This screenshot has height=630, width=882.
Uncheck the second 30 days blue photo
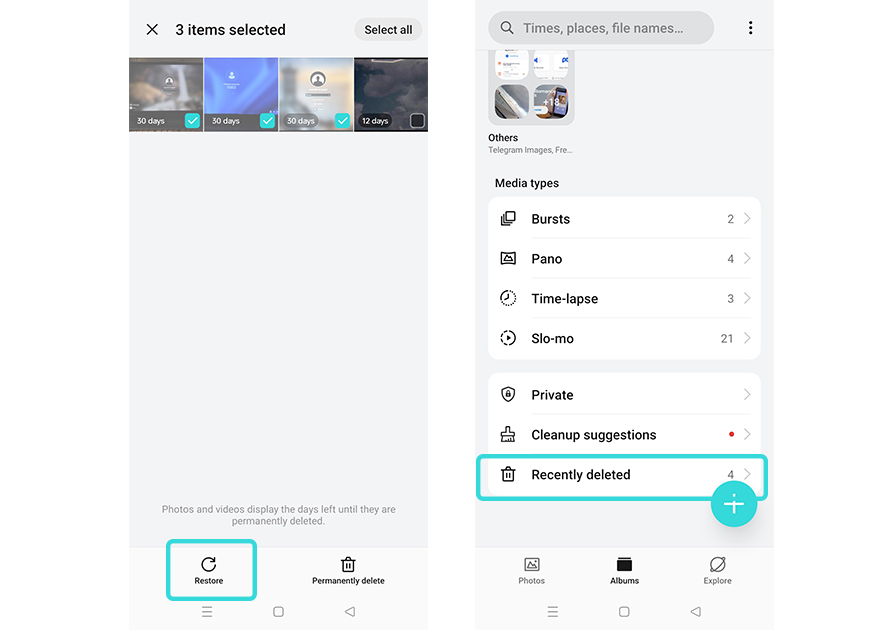pos(267,120)
